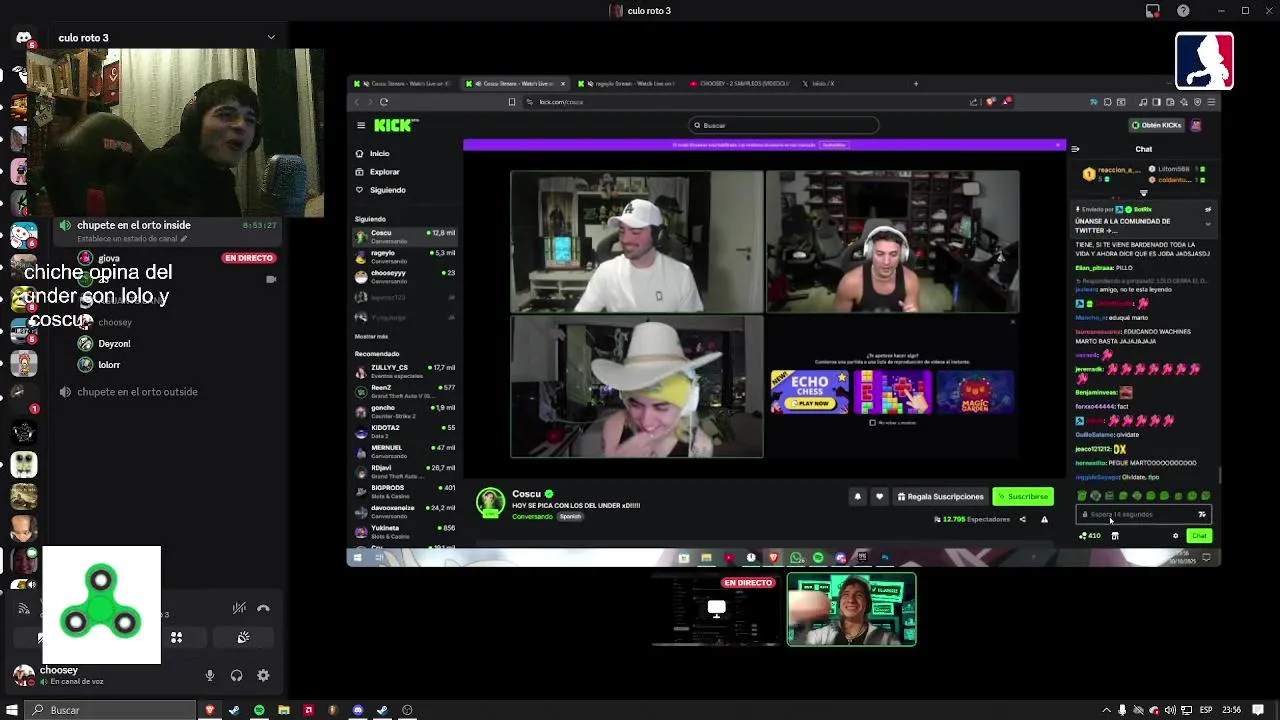Open Siguiendo in Kick sidebar
The image size is (1280, 720).
click(387, 190)
